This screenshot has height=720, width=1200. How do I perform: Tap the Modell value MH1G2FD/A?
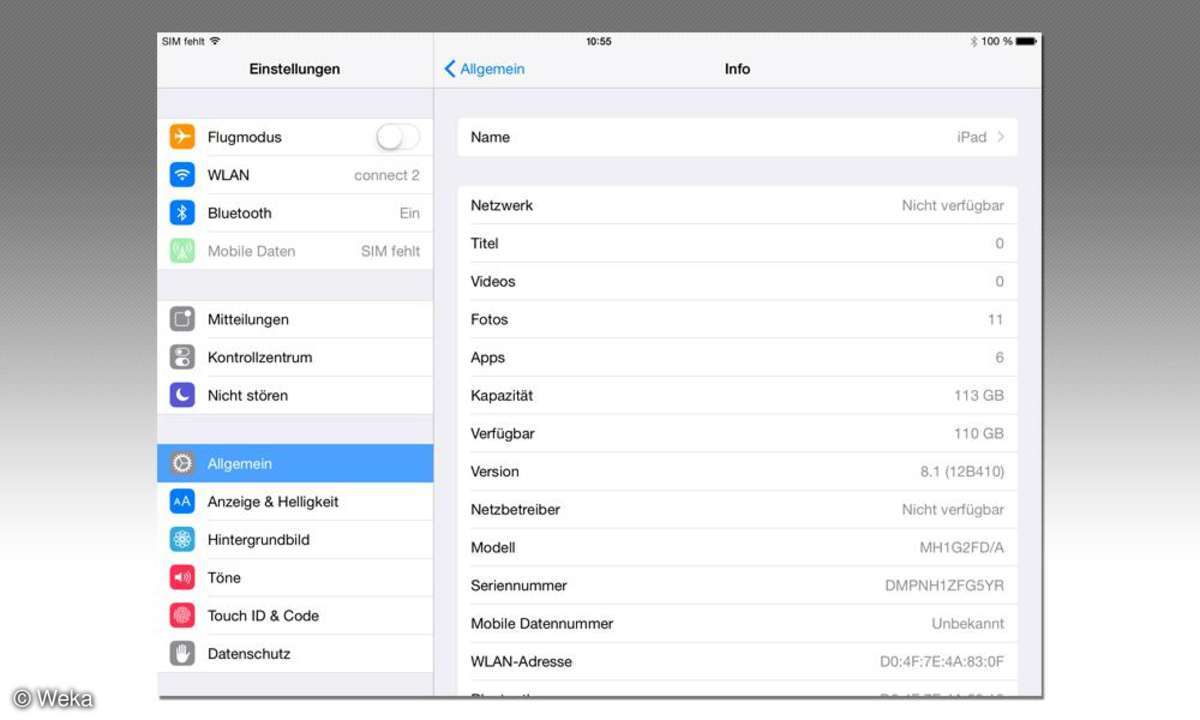tap(962, 547)
